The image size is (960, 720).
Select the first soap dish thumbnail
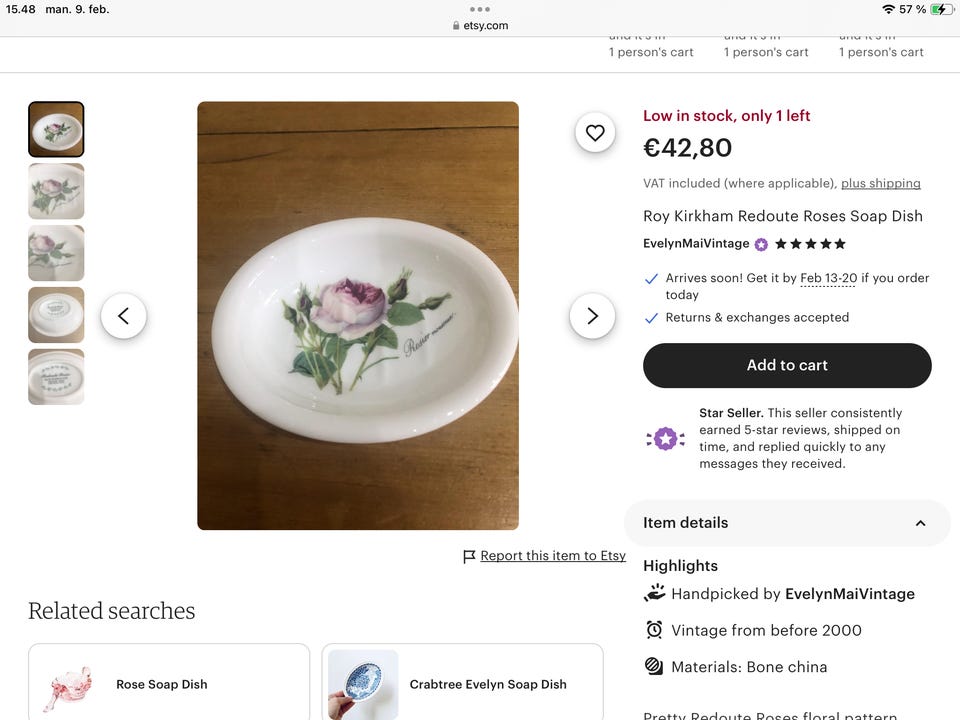(56, 129)
